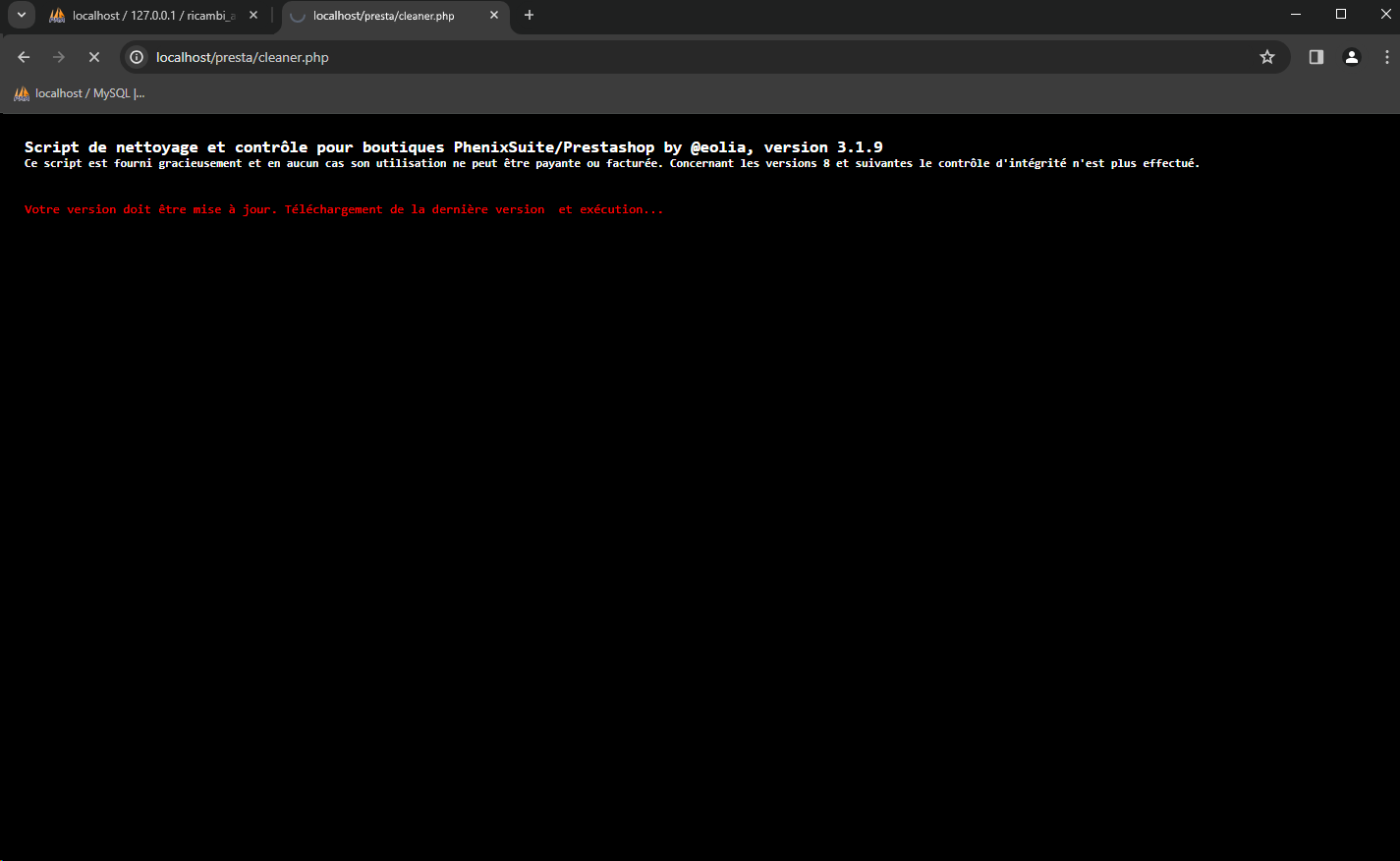This screenshot has width=1400, height=861.
Task: Click the phpMyAdmin favicon on first tab
Action: [57, 16]
